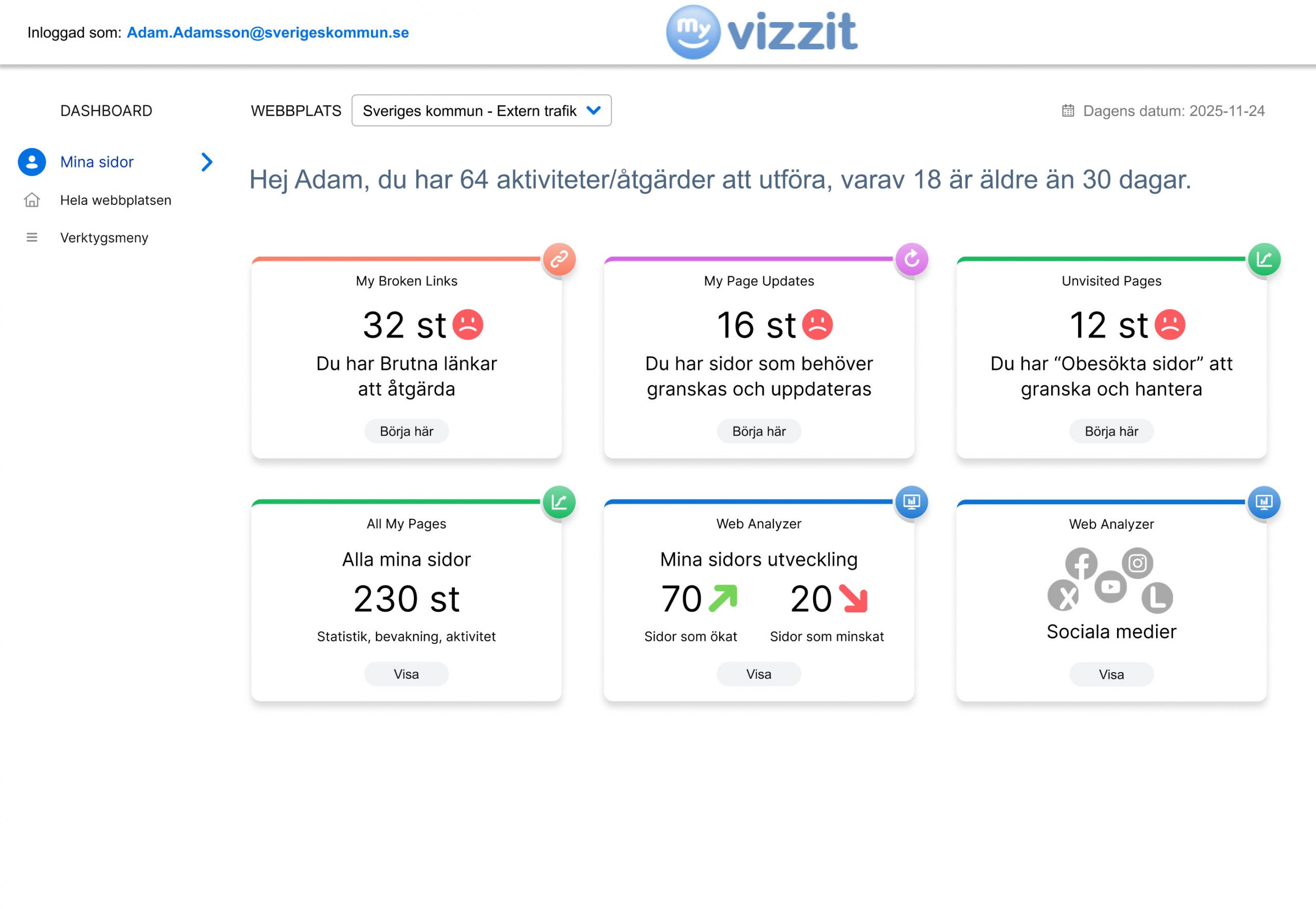Click the Instagram icon in Sociala medier
The image size is (1316, 909).
[x=1137, y=563]
